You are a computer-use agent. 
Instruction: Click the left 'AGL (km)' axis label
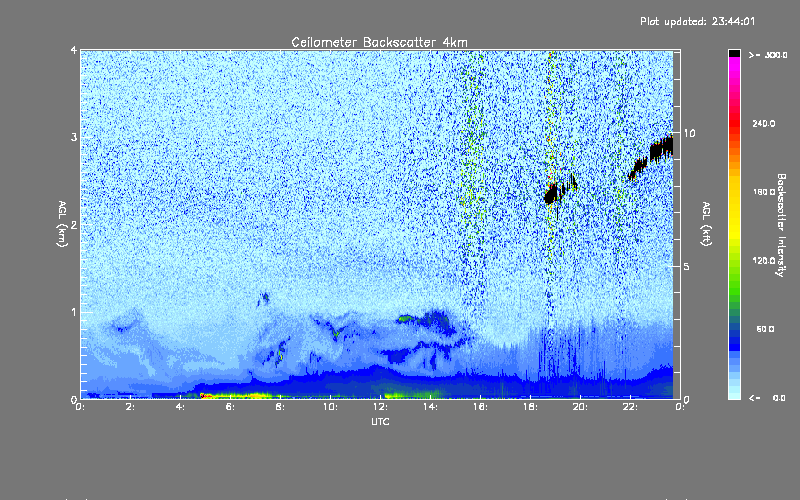62,224
